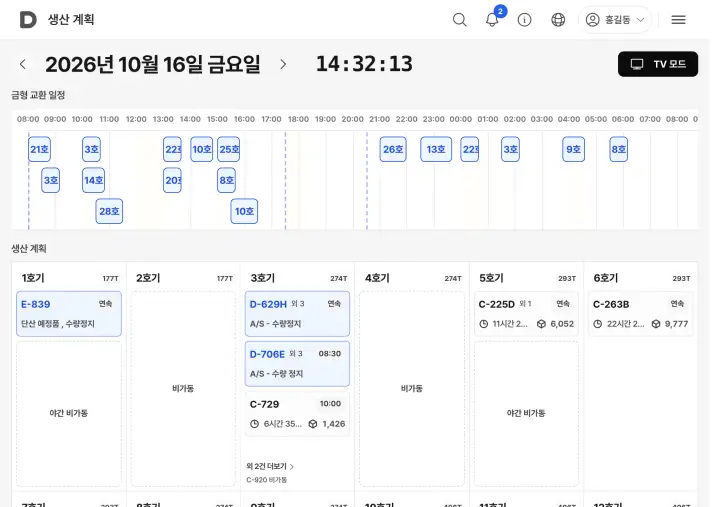Image resolution: width=720 pixels, height=507 pixels.
Task: Click the 1호기 machine header
Action: click(33, 278)
